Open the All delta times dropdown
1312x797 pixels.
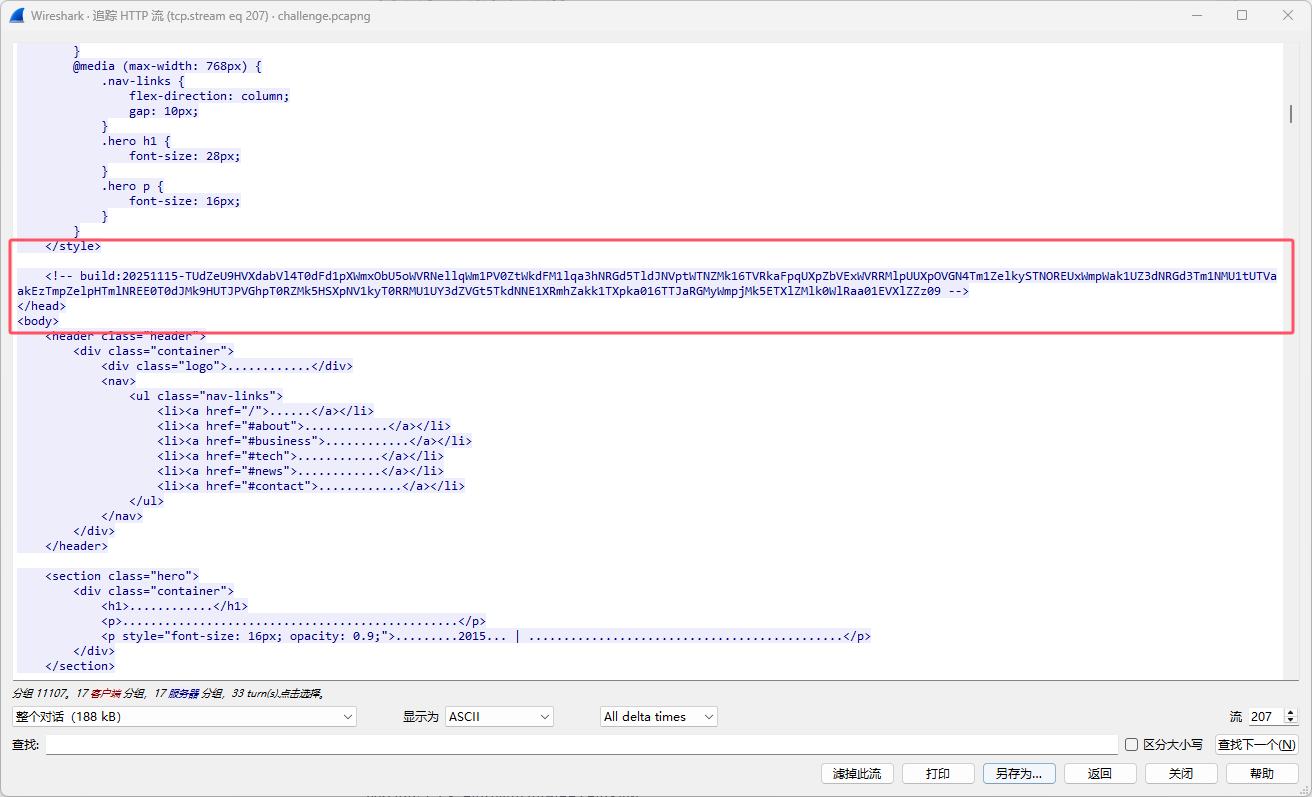pos(658,717)
